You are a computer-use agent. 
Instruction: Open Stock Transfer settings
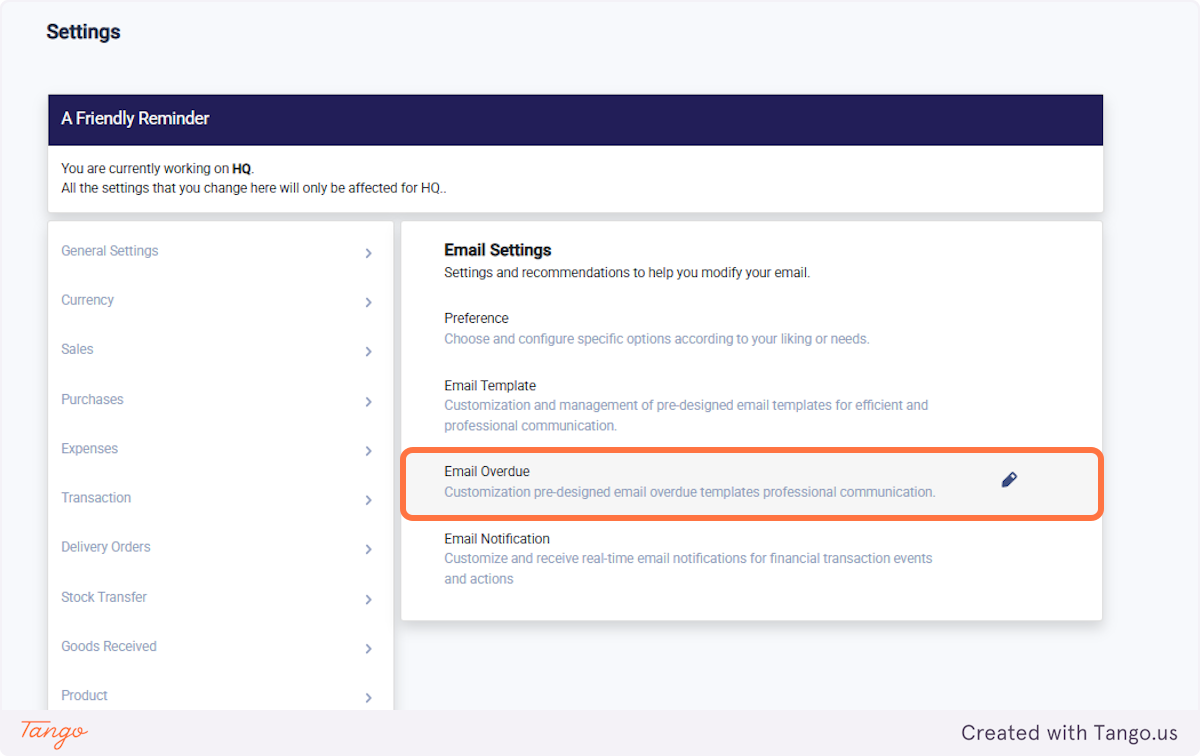pos(104,597)
